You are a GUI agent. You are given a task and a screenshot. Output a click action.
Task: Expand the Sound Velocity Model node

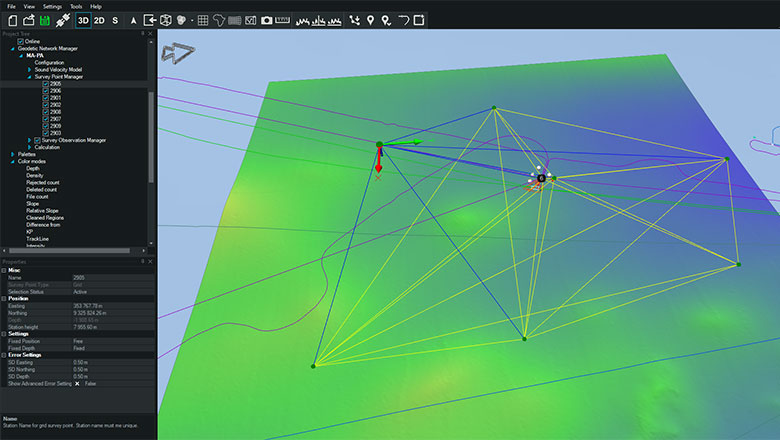pos(29,70)
